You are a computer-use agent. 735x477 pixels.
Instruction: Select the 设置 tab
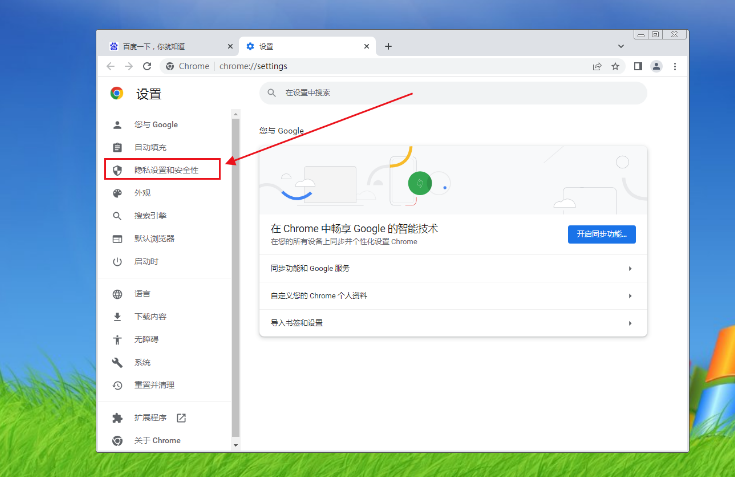point(308,46)
